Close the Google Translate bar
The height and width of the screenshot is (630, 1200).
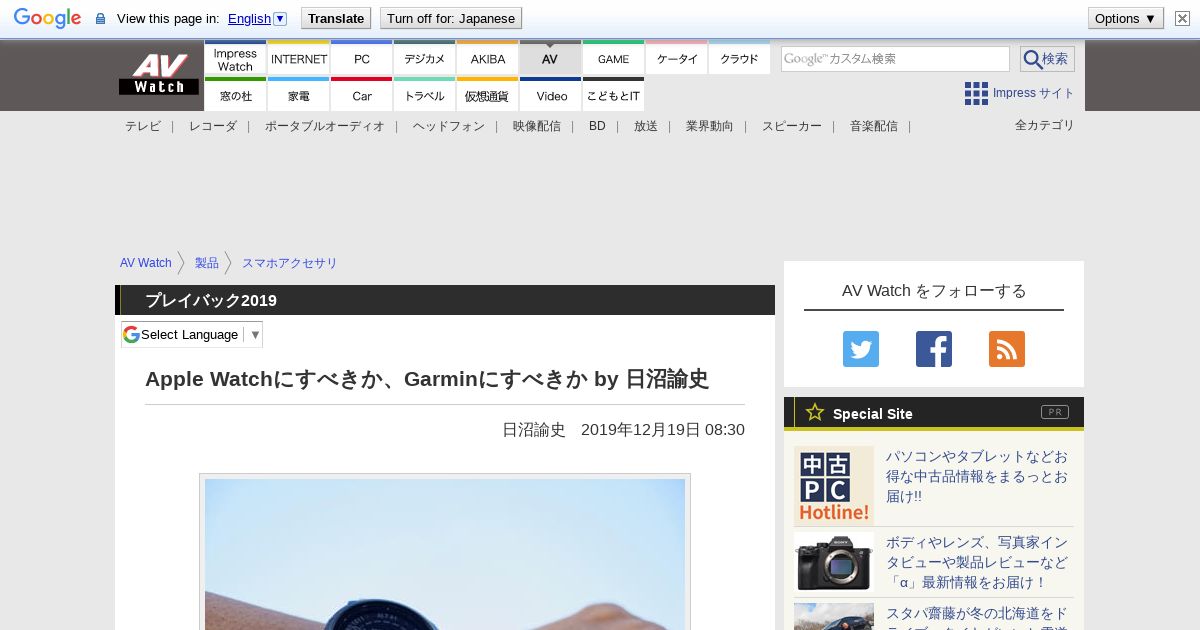(1182, 18)
